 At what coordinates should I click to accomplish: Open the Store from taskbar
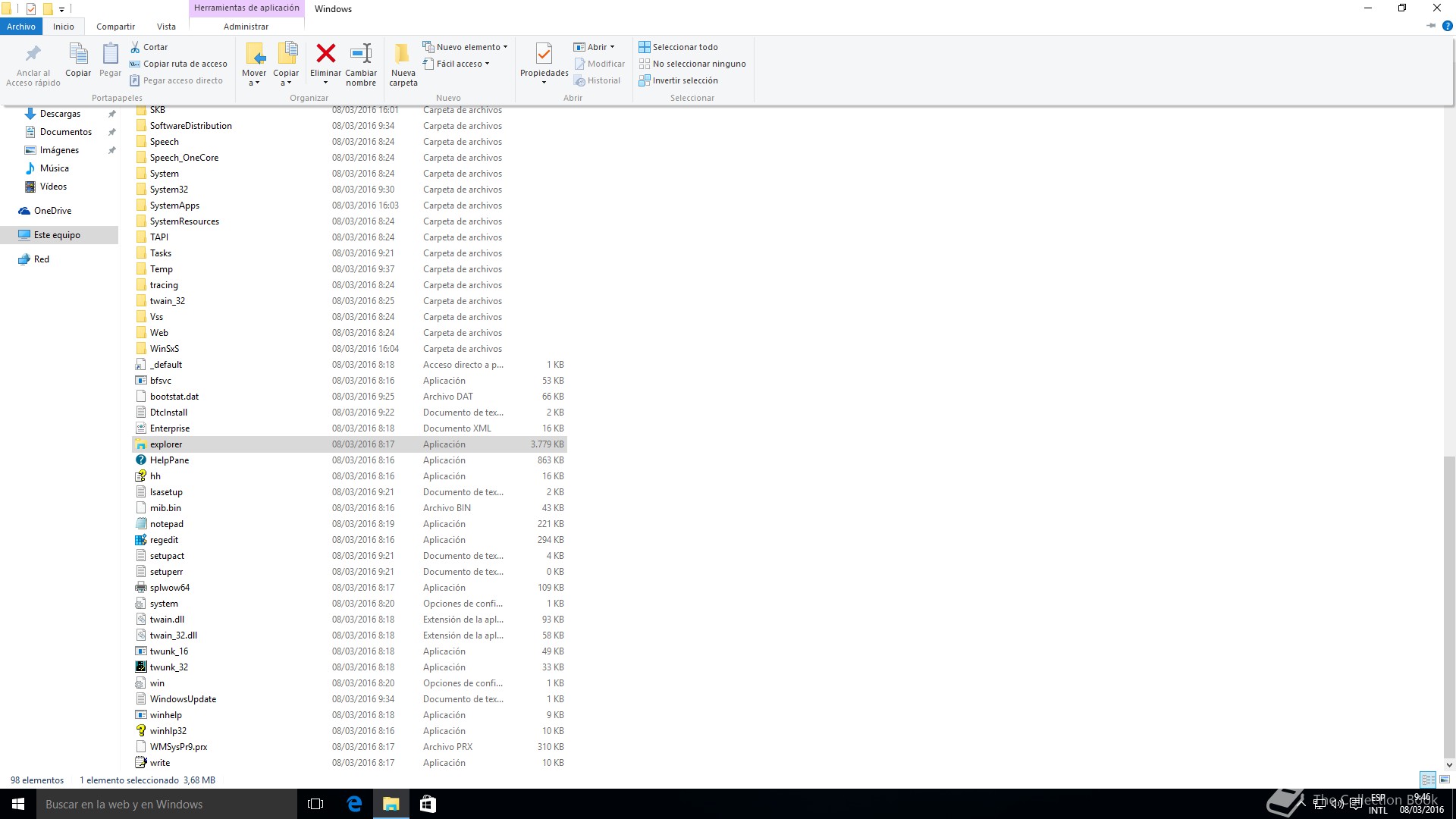tap(428, 804)
